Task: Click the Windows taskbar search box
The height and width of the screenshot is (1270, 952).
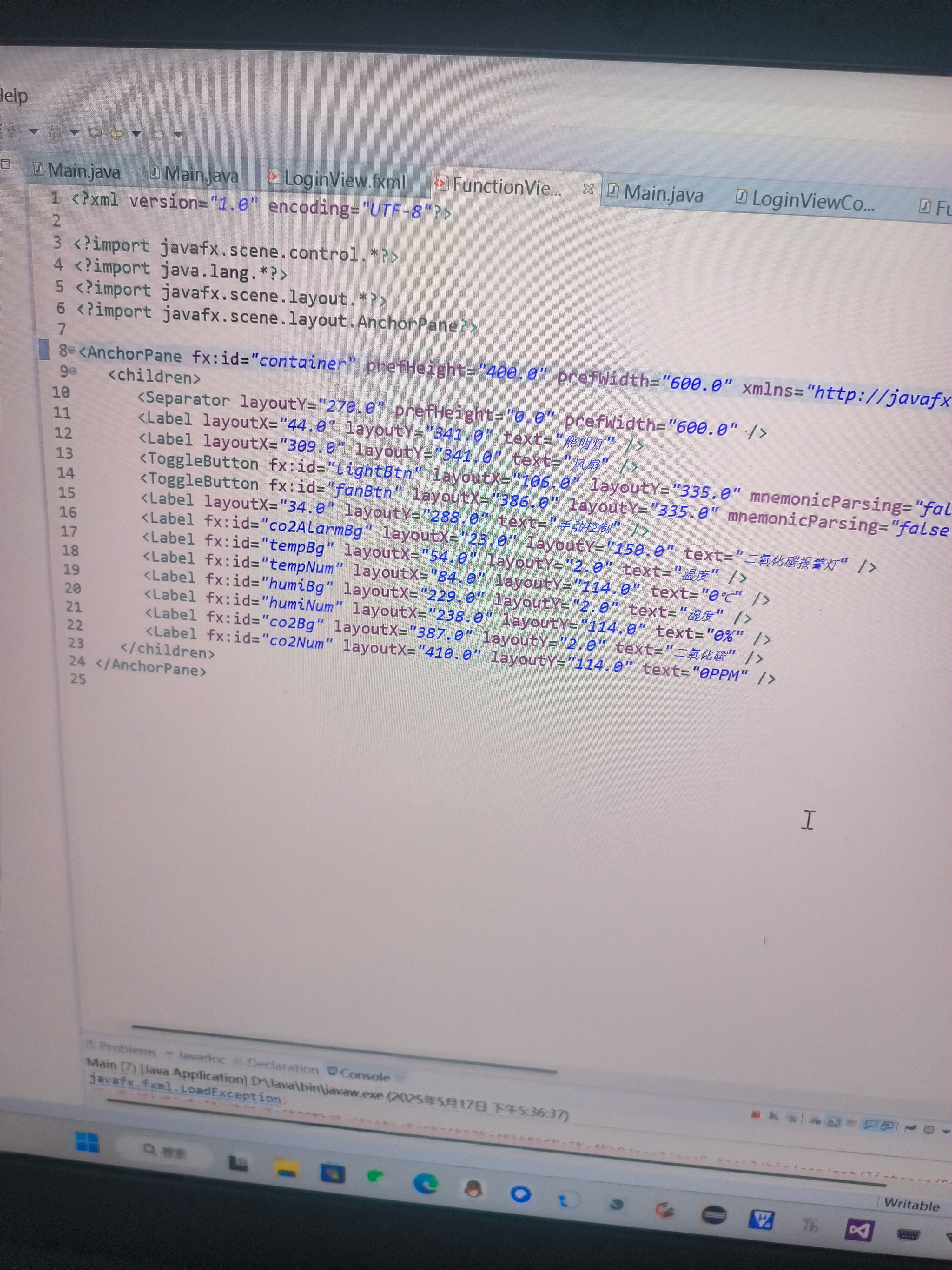Action: (x=163, y=1151)
